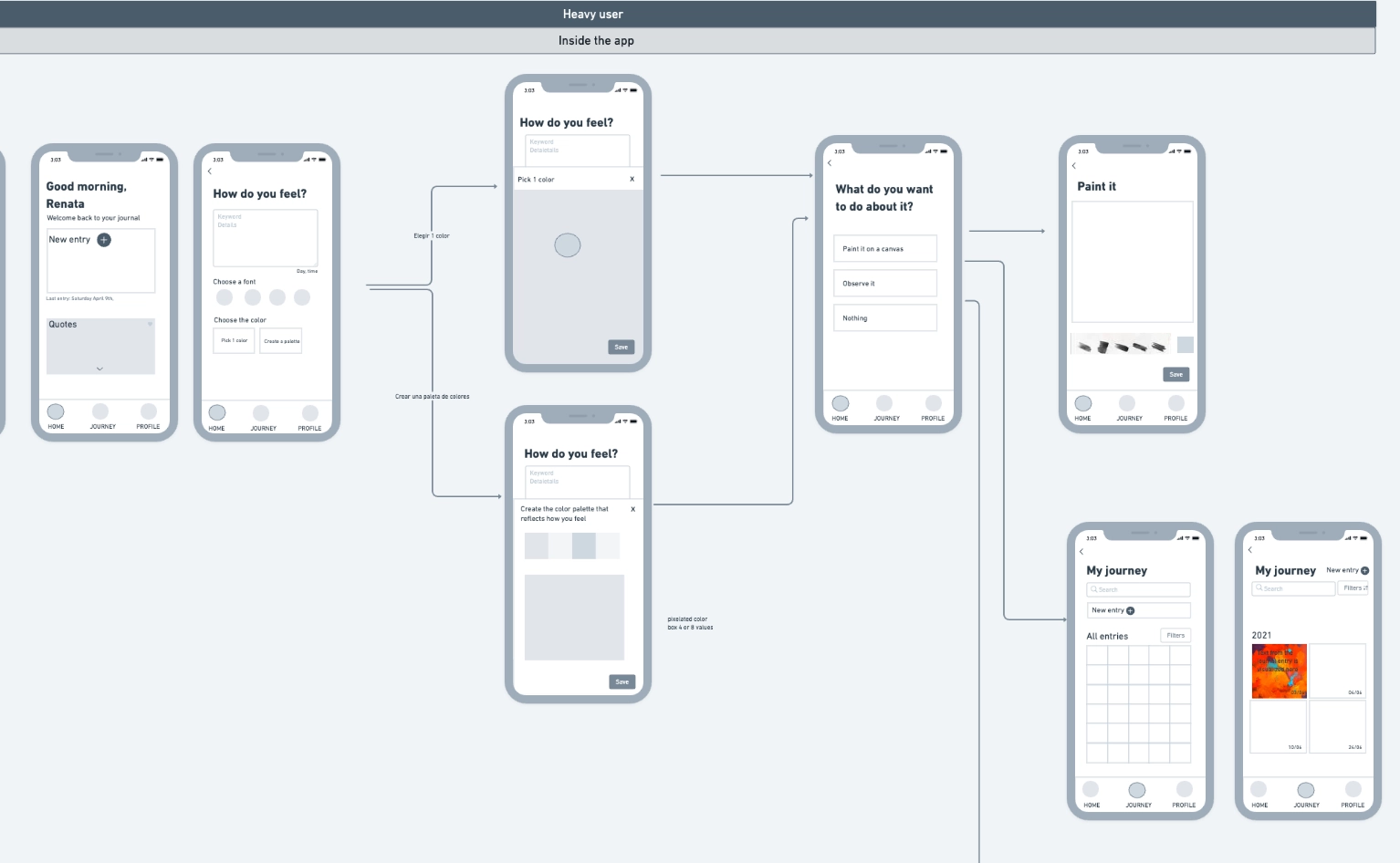Tap HOME icon on All entries journey screen

[1091, 790]
